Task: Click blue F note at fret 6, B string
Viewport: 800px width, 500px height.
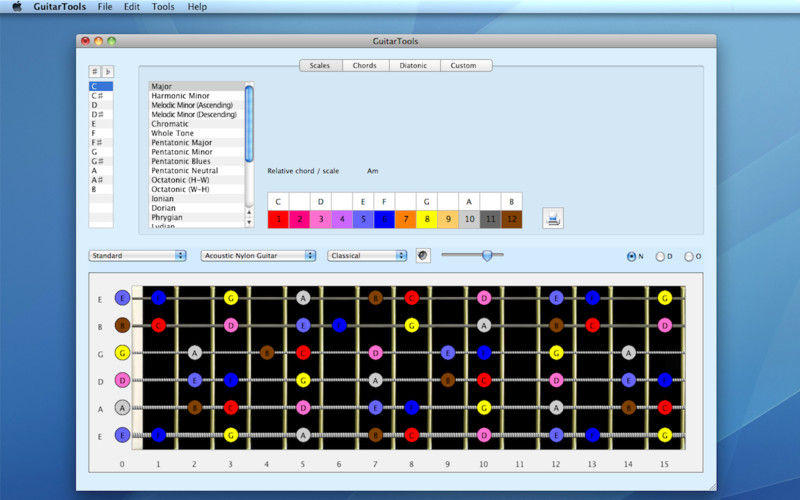Action: pos(339,325)
